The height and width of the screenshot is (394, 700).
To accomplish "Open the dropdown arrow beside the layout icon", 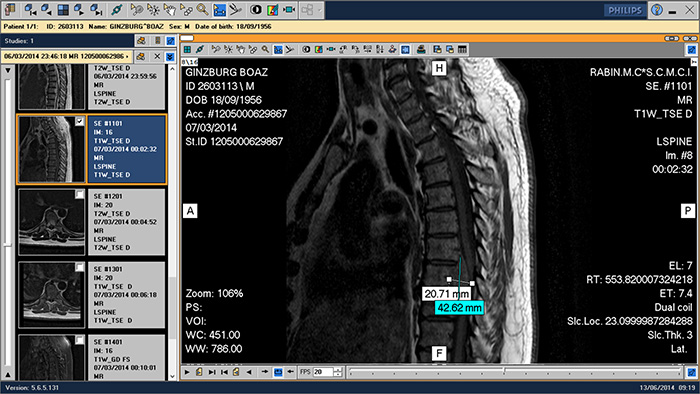I will (319, 10).
